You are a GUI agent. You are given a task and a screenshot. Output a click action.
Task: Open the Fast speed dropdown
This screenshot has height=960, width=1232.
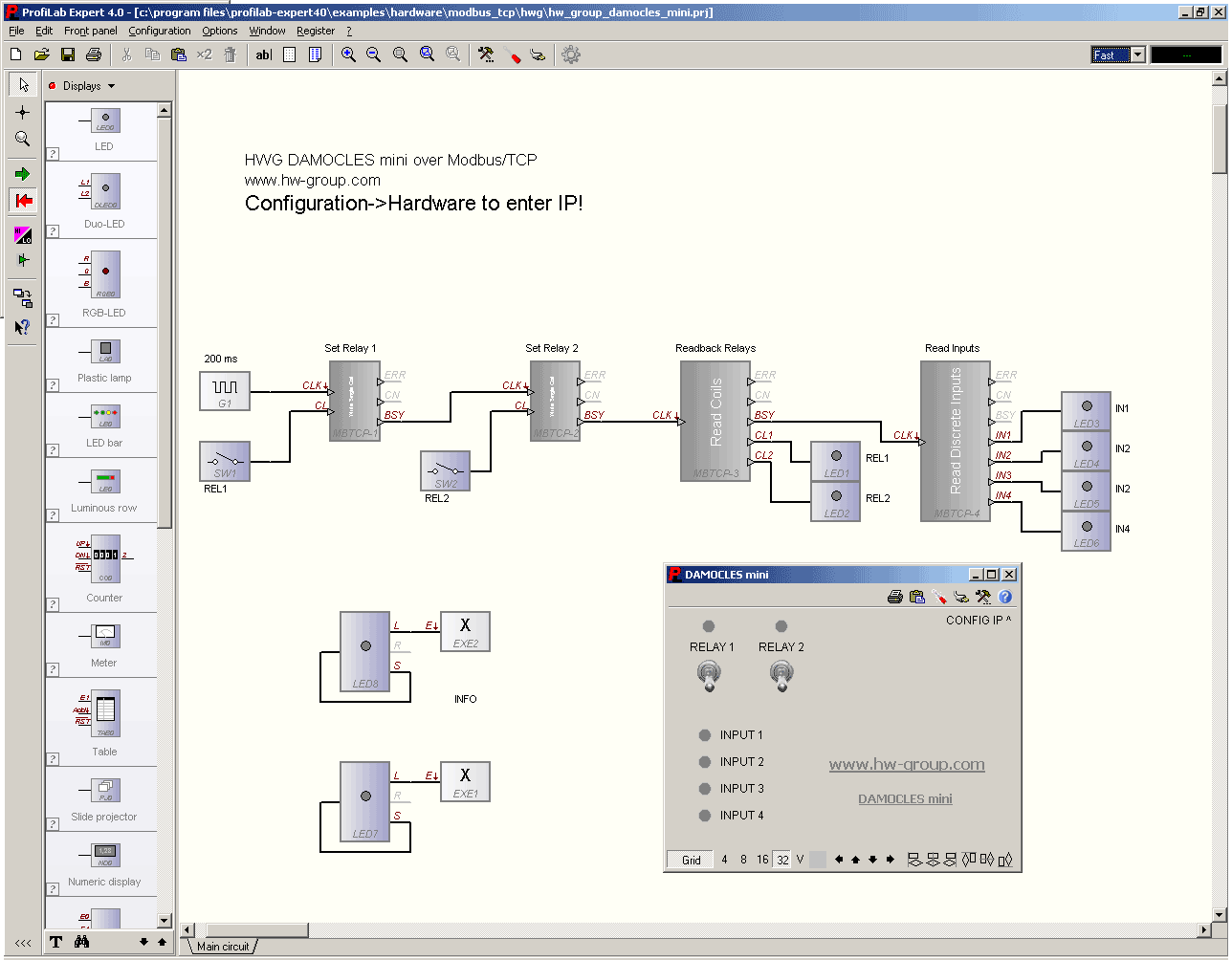pyautogui.click(x=1137, y=55)
